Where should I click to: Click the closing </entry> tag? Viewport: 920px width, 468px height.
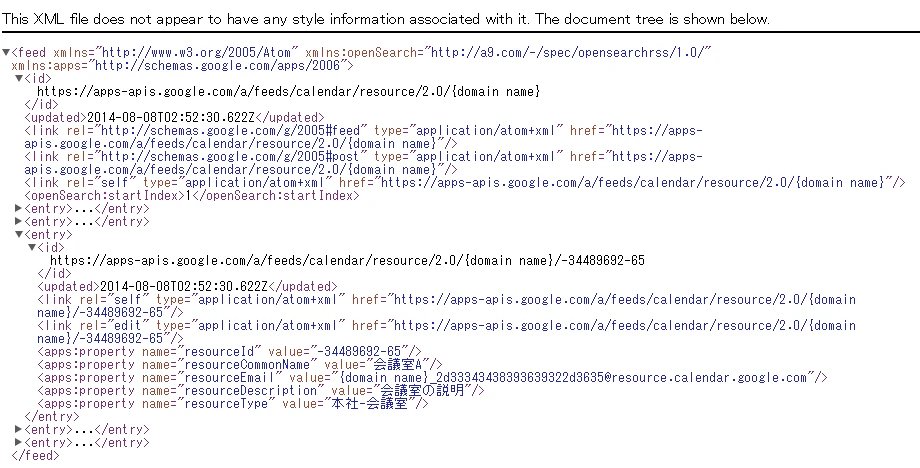pyautogui.click(x=52, y=416)
